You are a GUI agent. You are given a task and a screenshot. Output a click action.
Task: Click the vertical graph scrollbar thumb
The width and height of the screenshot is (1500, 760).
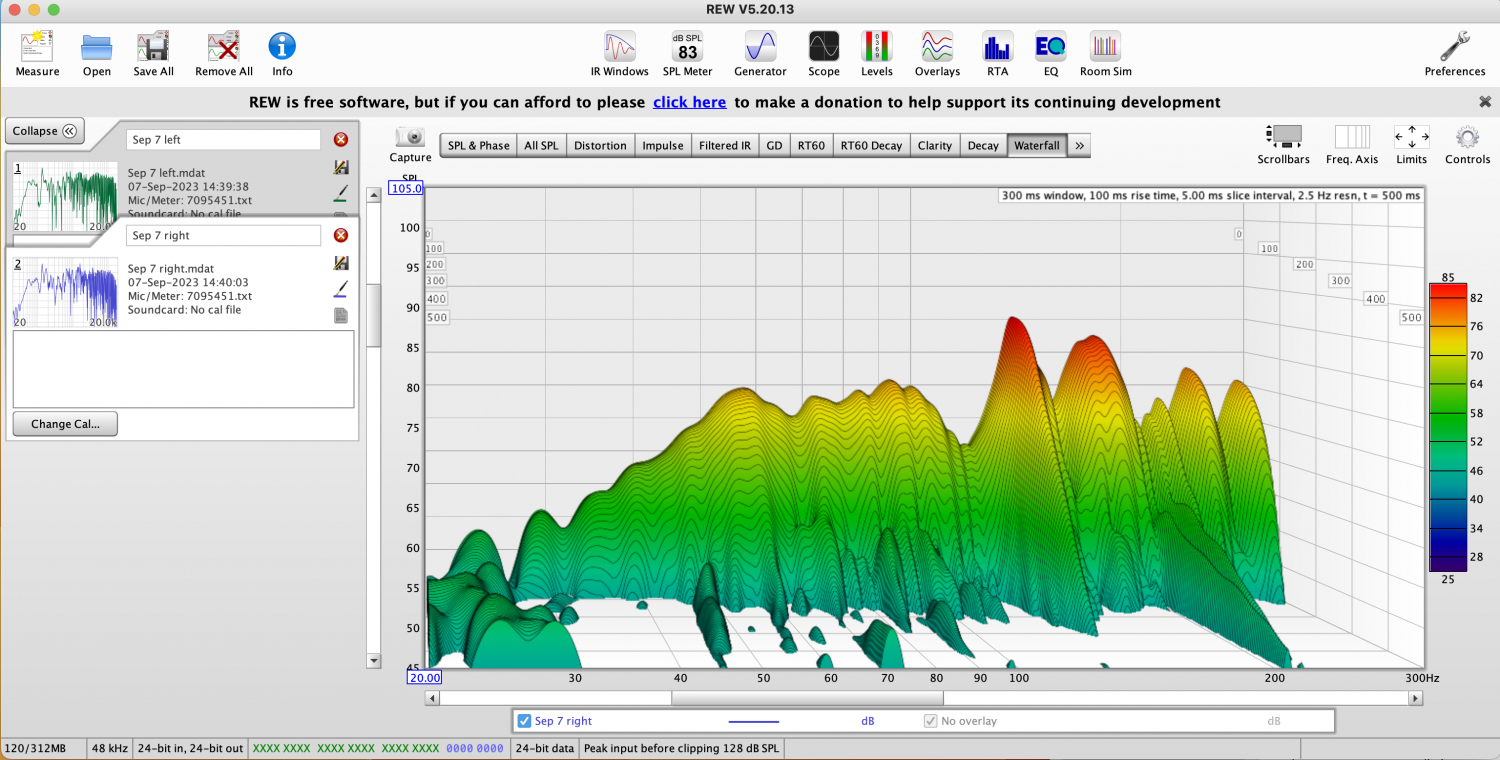pyautogui.click(x=375, y=315)
